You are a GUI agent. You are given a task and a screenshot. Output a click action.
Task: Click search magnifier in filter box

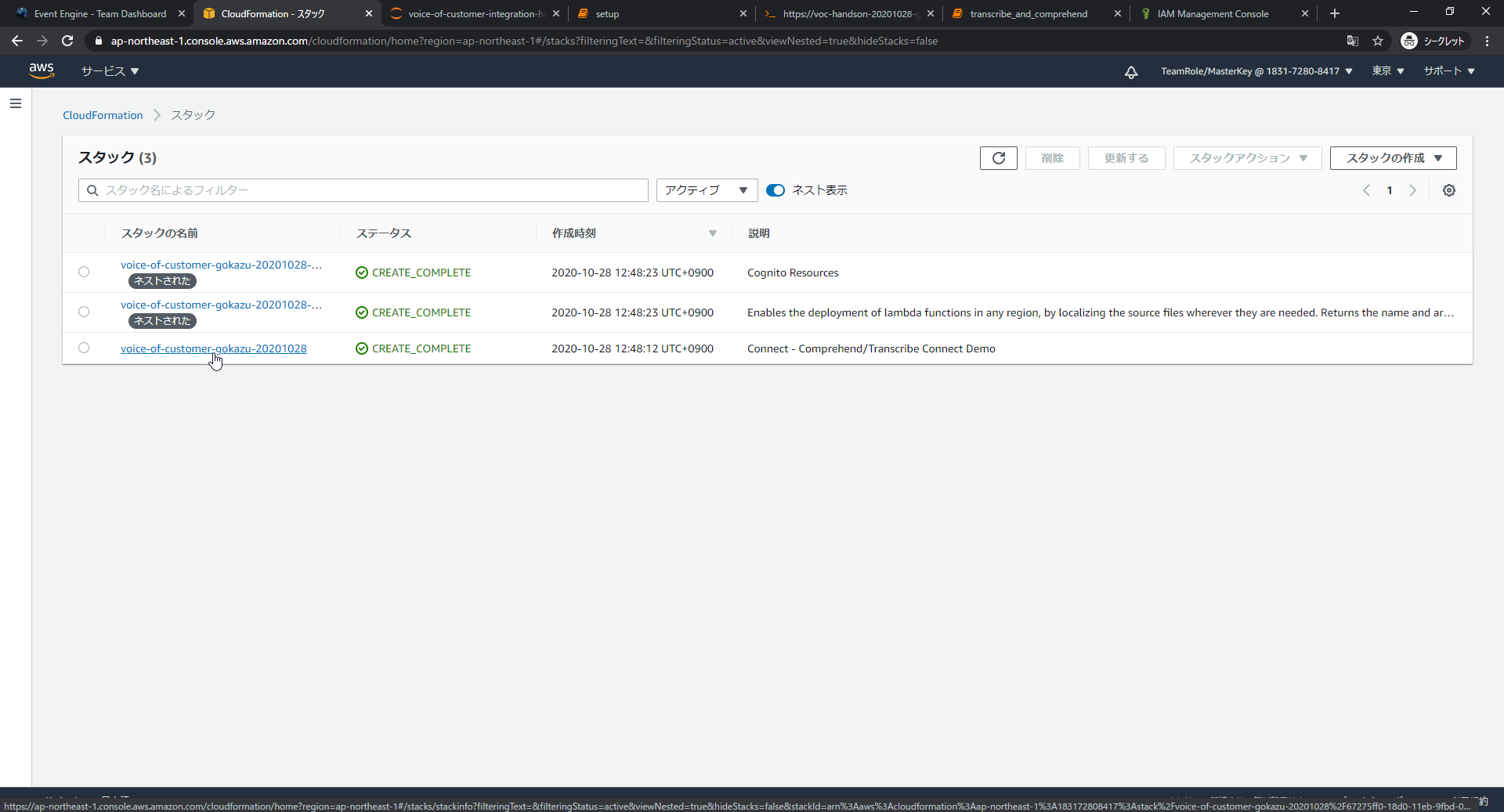click(x=92, y=190)
